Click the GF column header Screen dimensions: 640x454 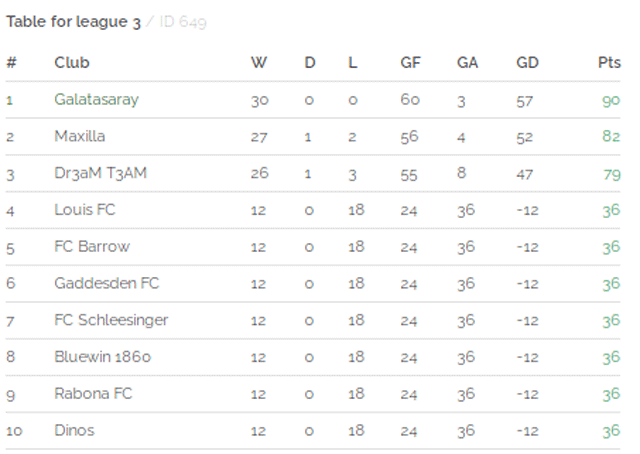click(410, 62)
